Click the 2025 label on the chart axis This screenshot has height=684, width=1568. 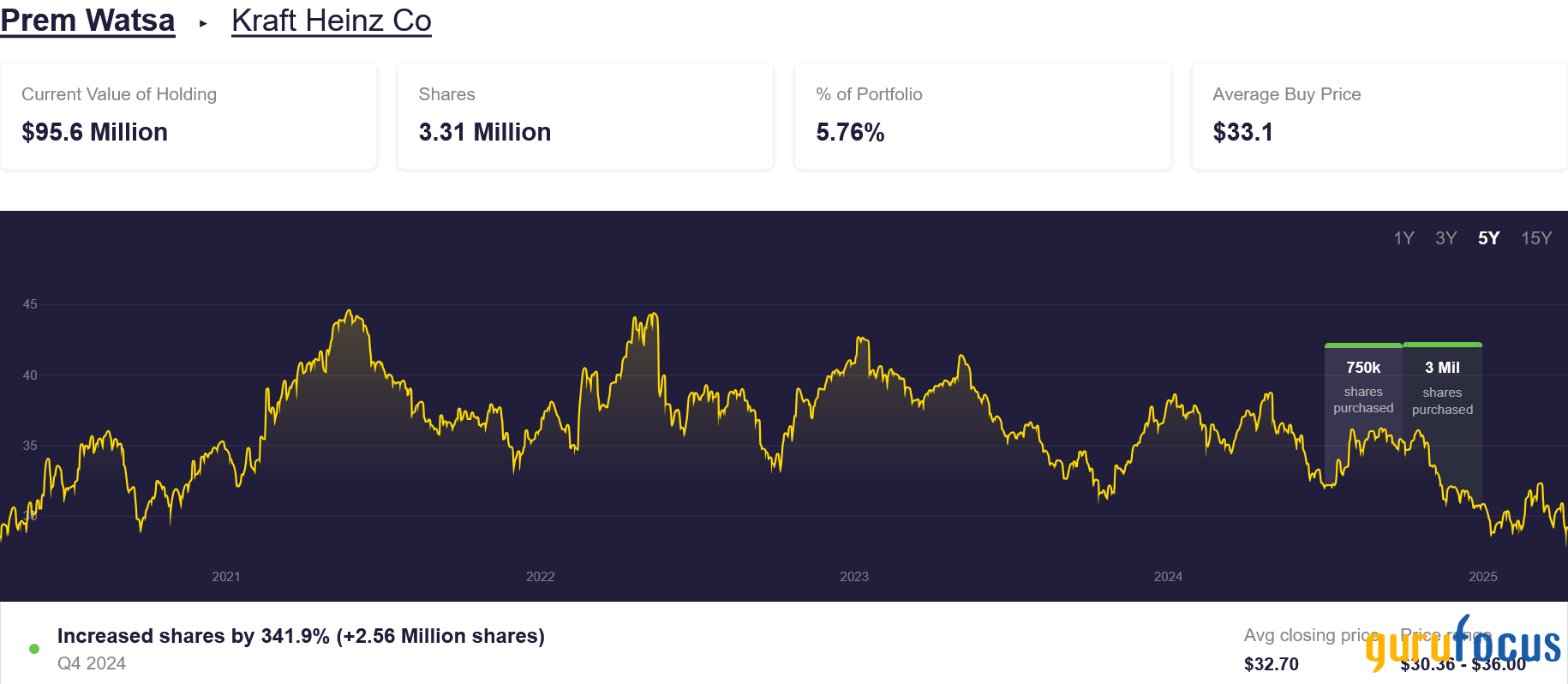1482,577
